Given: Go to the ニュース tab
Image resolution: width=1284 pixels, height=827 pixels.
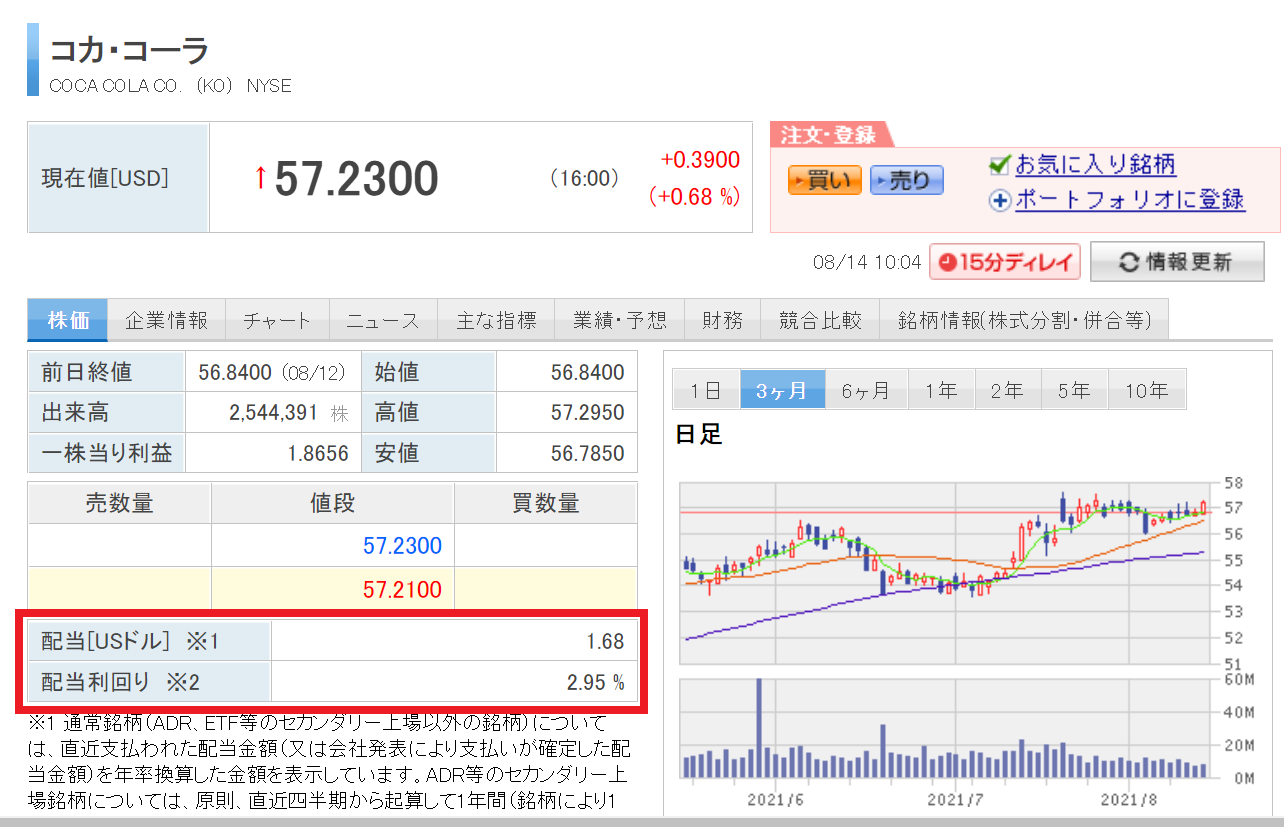Looking at the screenshot, I should [x=383, y=321].
